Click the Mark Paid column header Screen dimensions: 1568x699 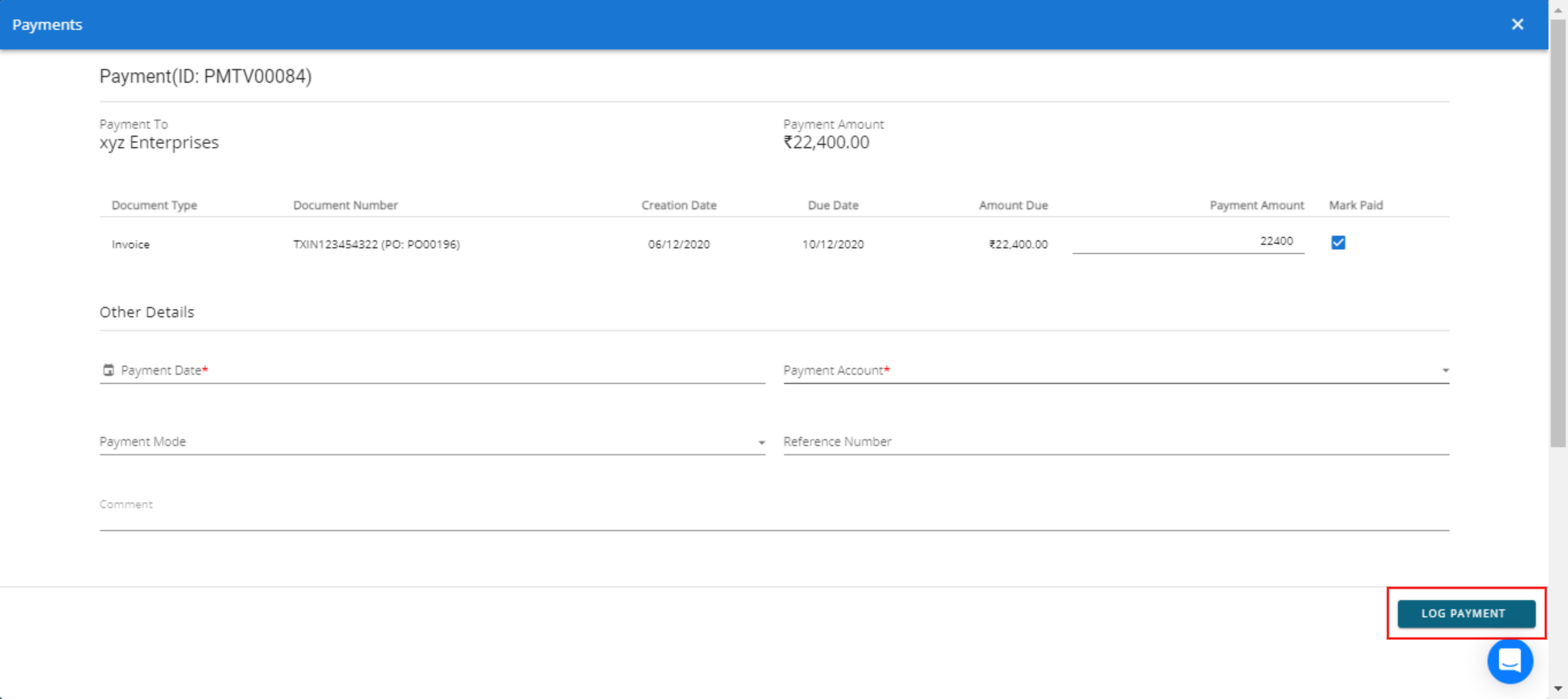[1355, 205]
